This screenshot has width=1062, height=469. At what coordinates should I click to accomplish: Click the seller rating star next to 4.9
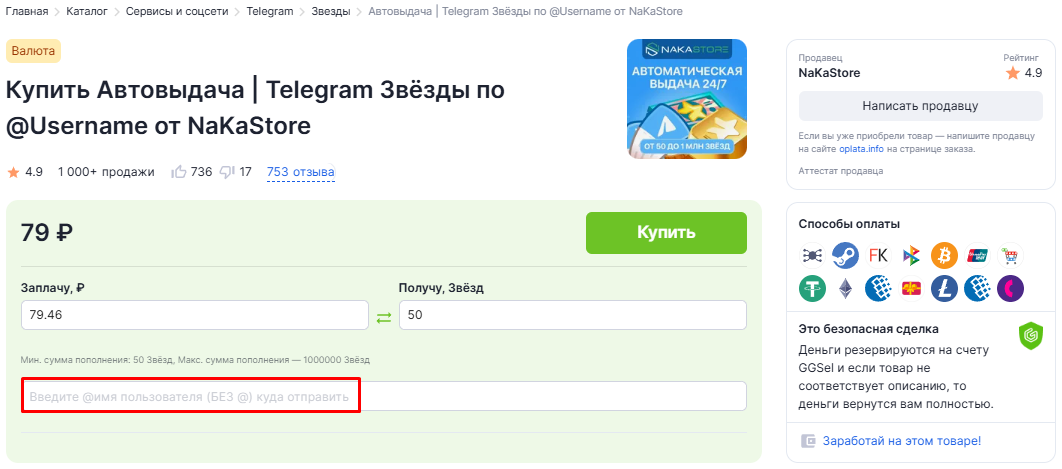[1013, 73]
